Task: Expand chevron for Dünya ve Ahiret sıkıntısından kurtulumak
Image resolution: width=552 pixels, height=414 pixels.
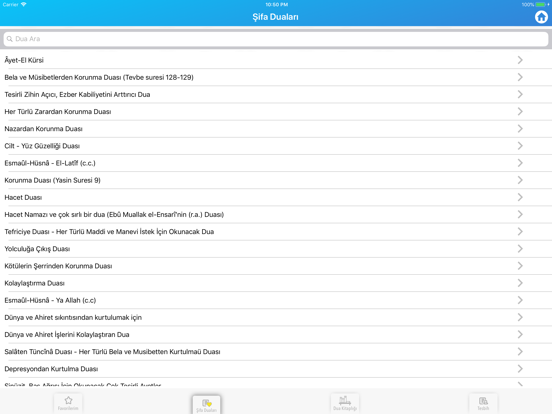Action: (520, 318)
